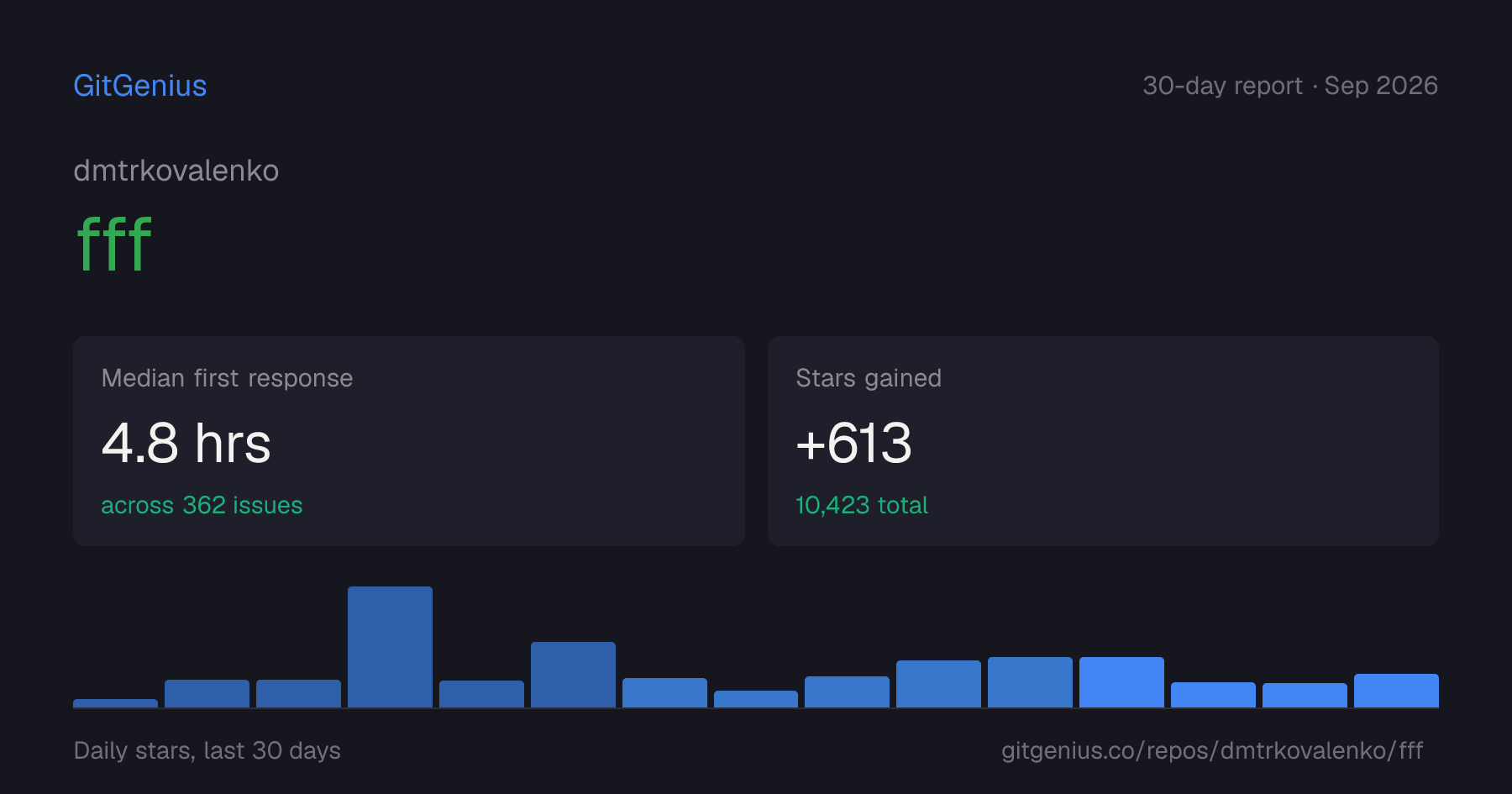Open the fff repository title
The image size is (1512, 794).
(x=114, y=244)
